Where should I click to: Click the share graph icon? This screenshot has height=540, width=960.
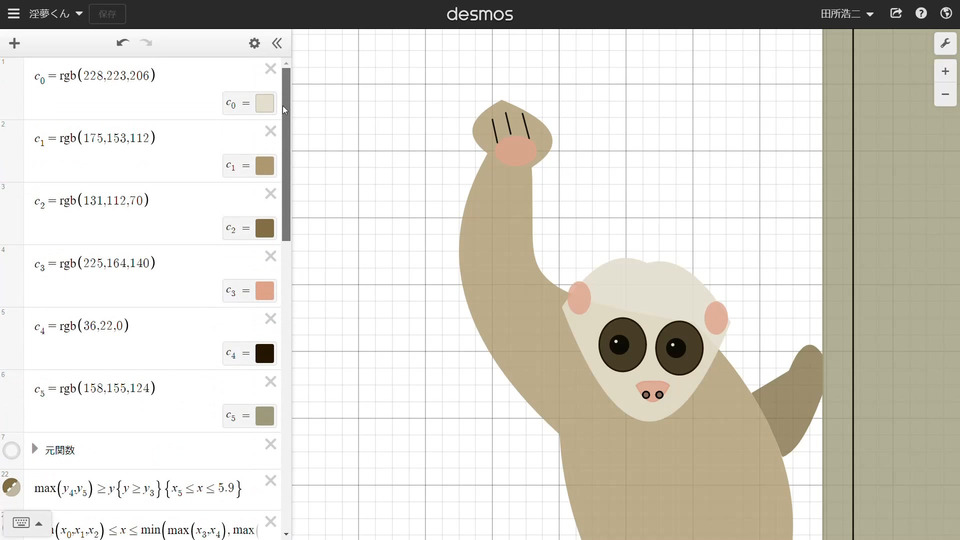tap(896, 13)
